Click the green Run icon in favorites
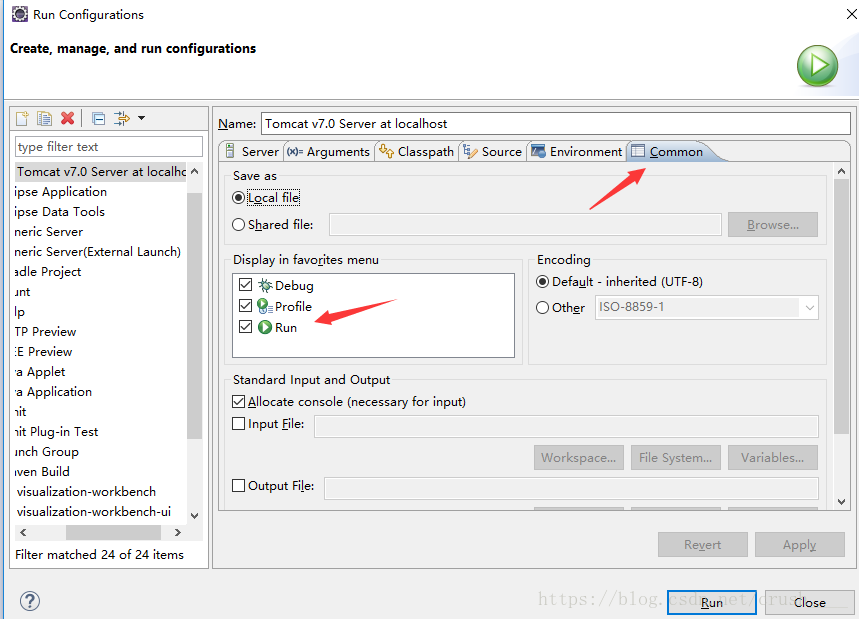Screen dimensions: 859x619 [x=265, y=328]
